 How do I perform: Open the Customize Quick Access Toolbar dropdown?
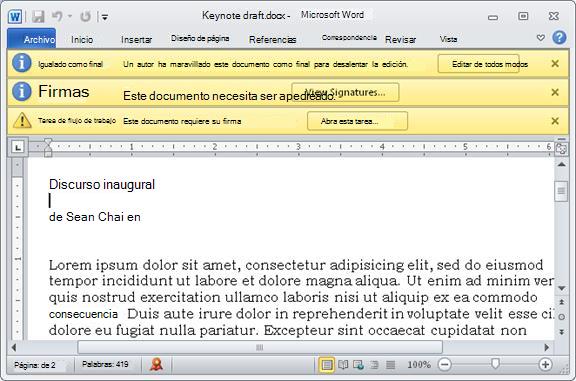coord(105,17)
